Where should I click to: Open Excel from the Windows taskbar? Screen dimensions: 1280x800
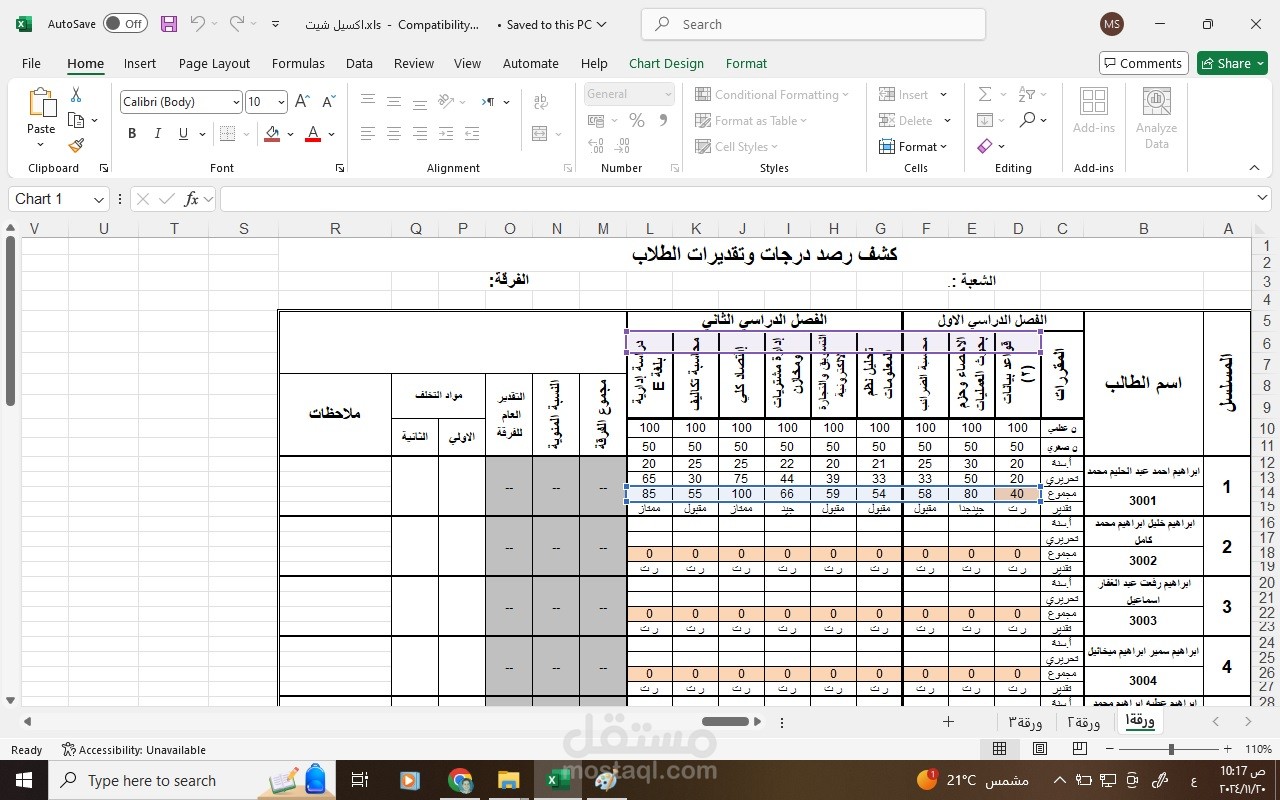coord(557,780)
